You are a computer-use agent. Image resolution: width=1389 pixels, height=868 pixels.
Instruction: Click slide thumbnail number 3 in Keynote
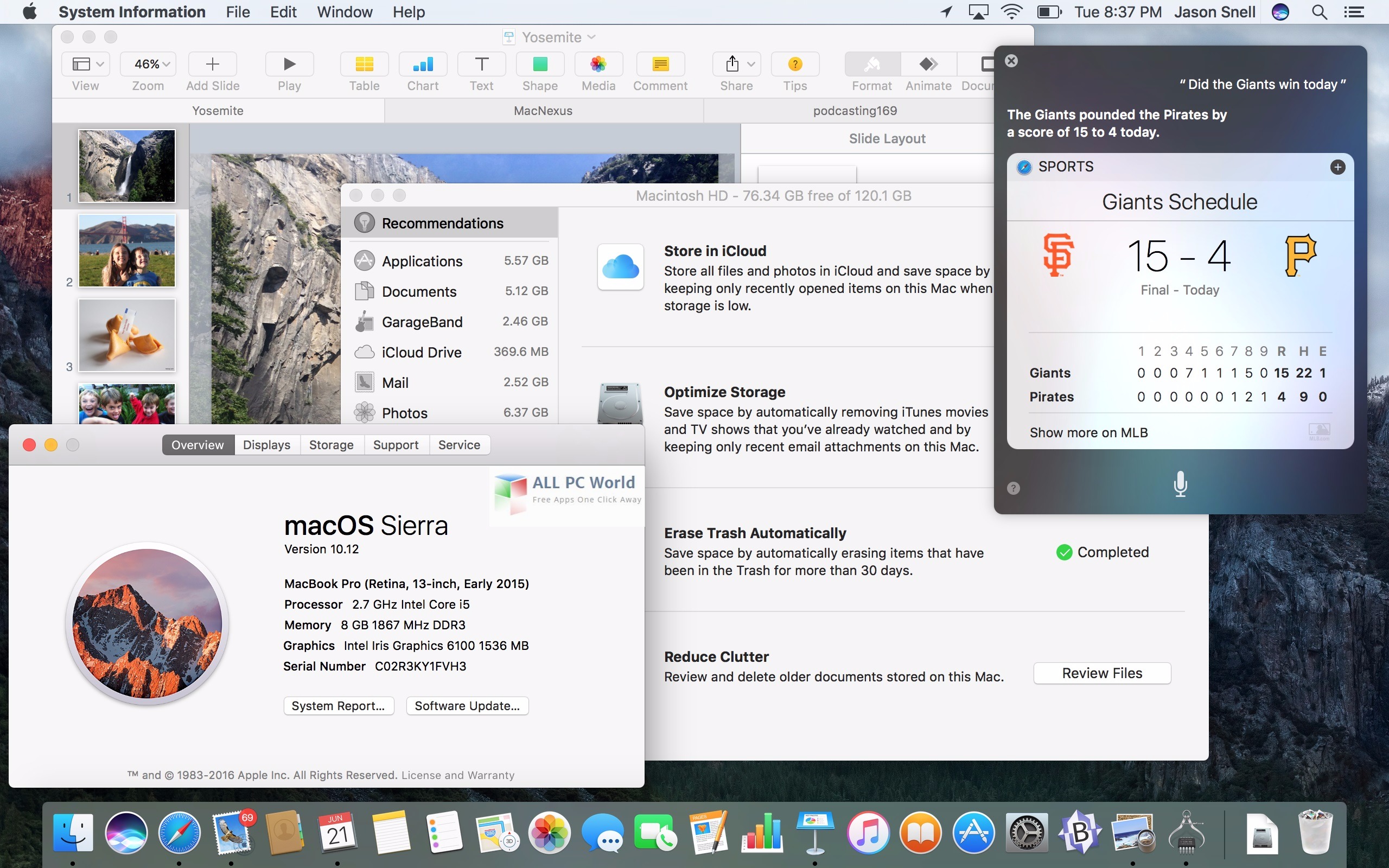tap(126, 335)
